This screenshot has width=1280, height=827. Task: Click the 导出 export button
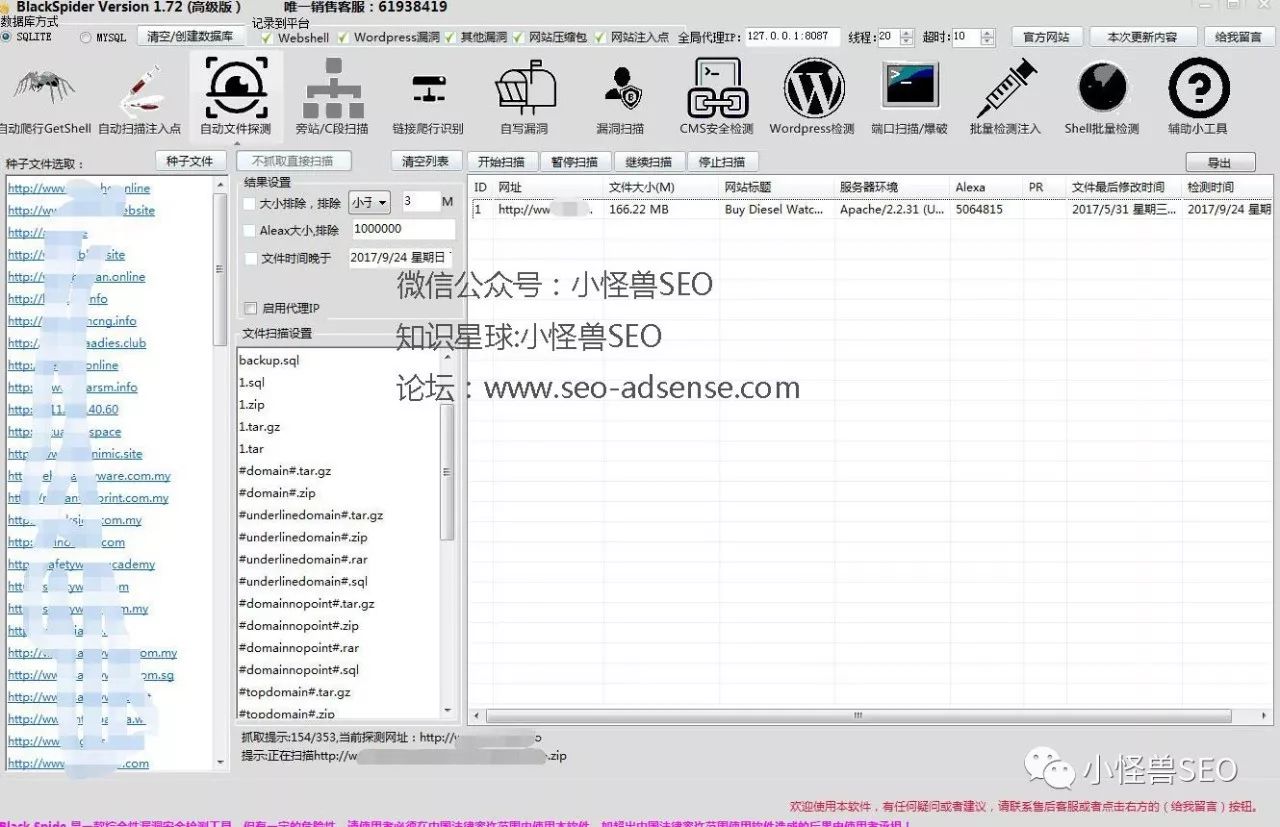point(1220,163)
